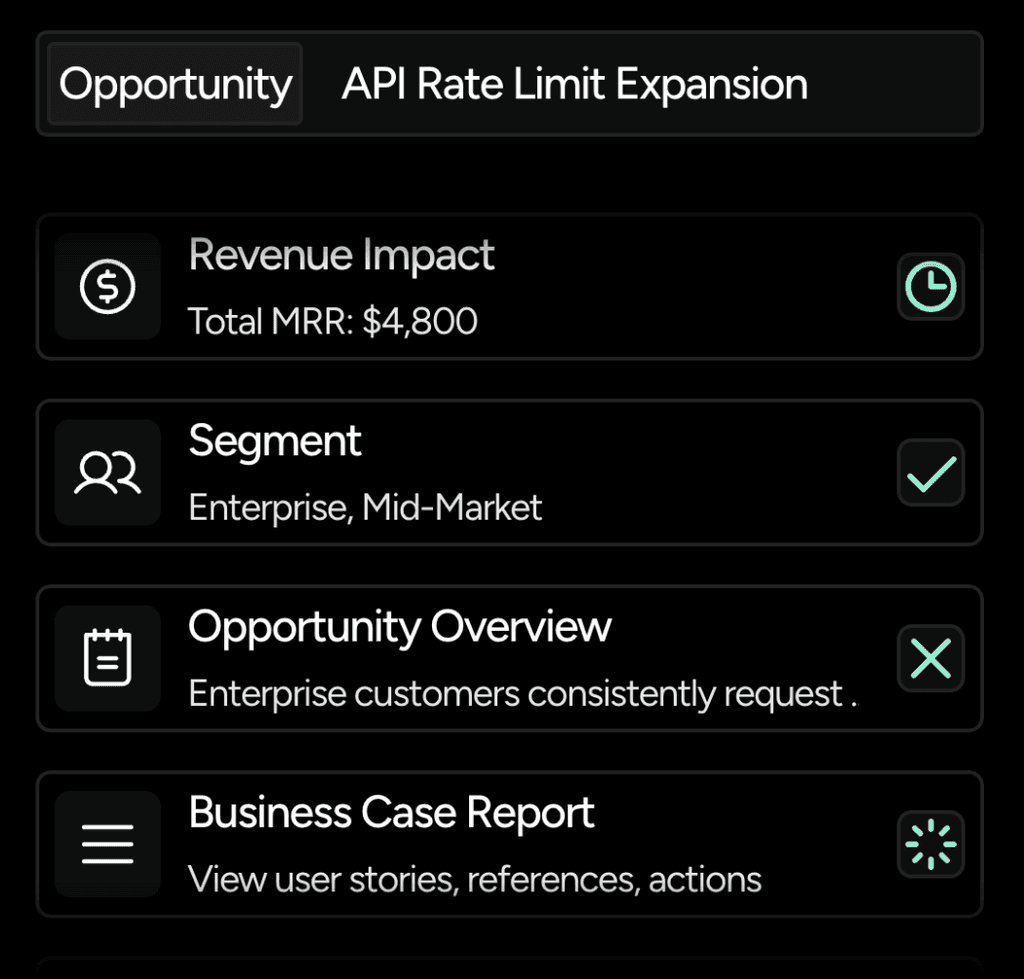Click the dollar sign Revenue Impact icon
The width and height of the screenshot is (1024, 979).
point(108,286)
